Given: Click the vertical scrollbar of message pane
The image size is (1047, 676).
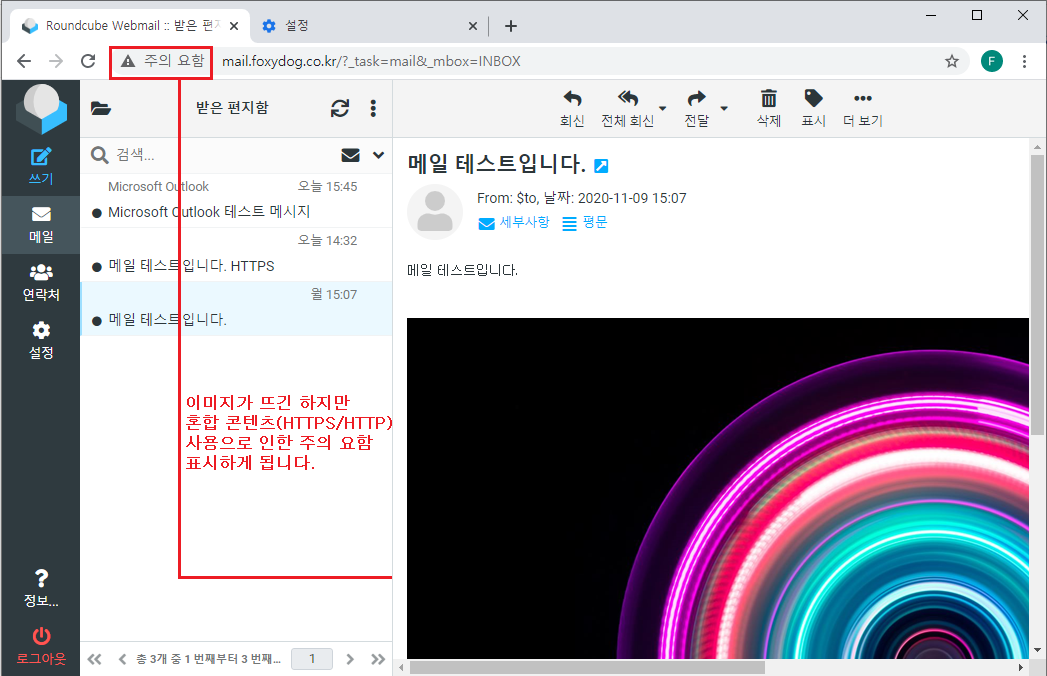Looking at the screenshot, I should pos(1037,295).
